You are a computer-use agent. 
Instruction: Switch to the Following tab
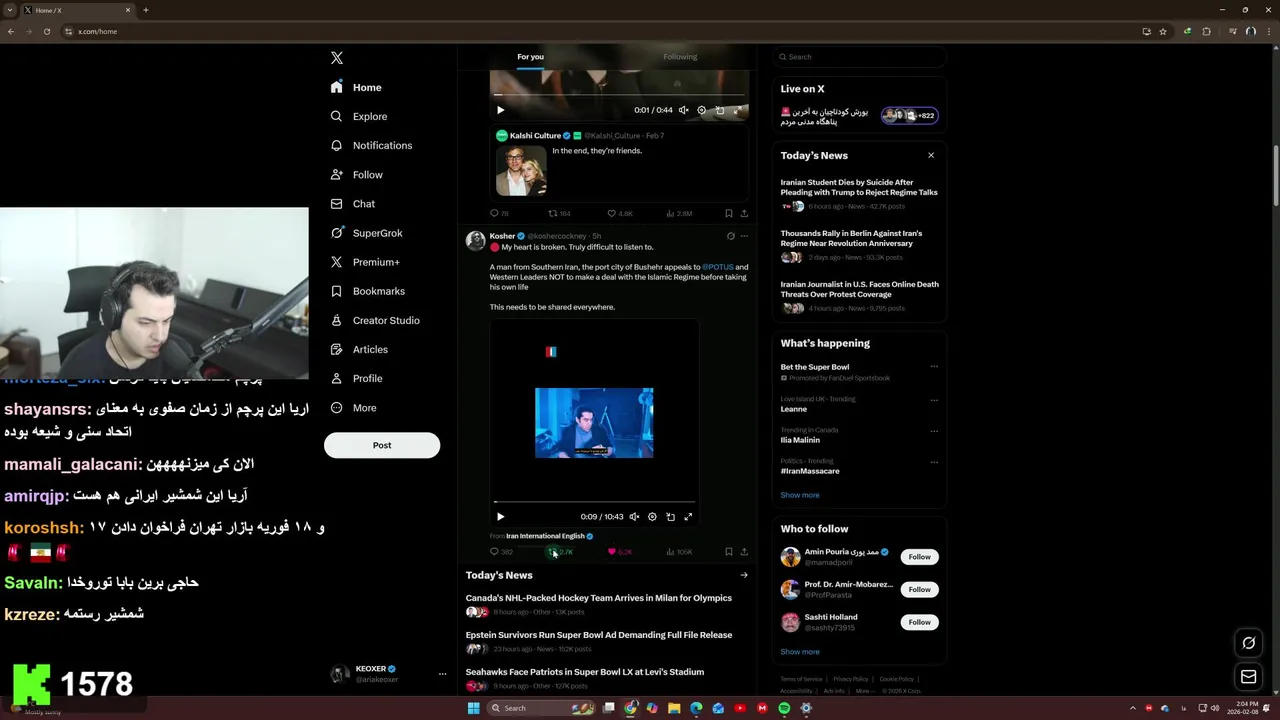680,57
